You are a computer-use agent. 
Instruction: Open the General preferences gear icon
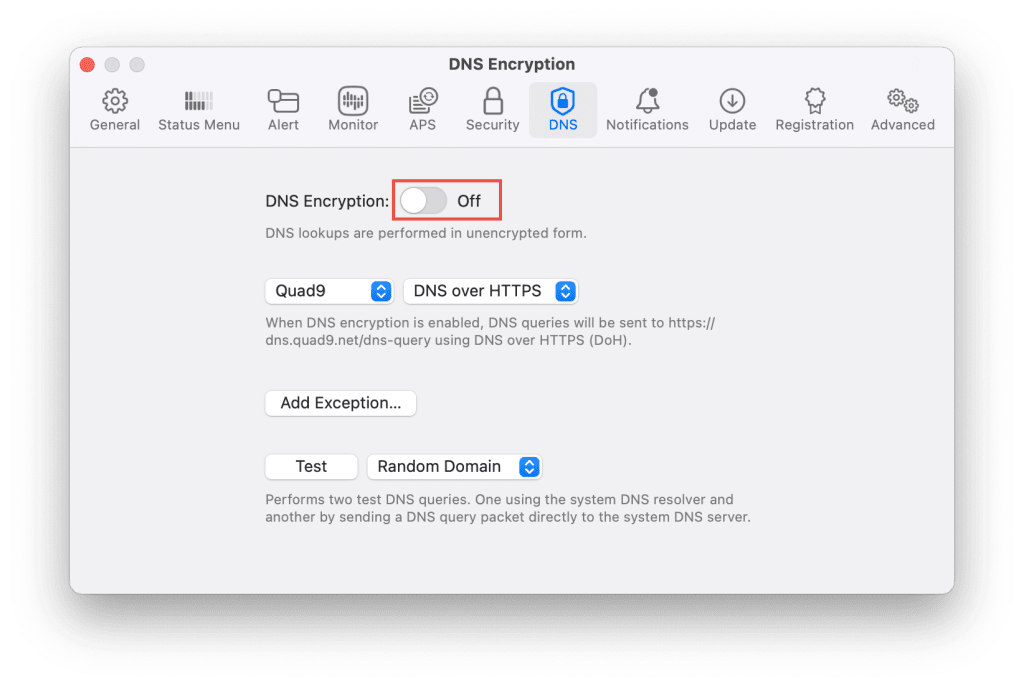point(115,101)
